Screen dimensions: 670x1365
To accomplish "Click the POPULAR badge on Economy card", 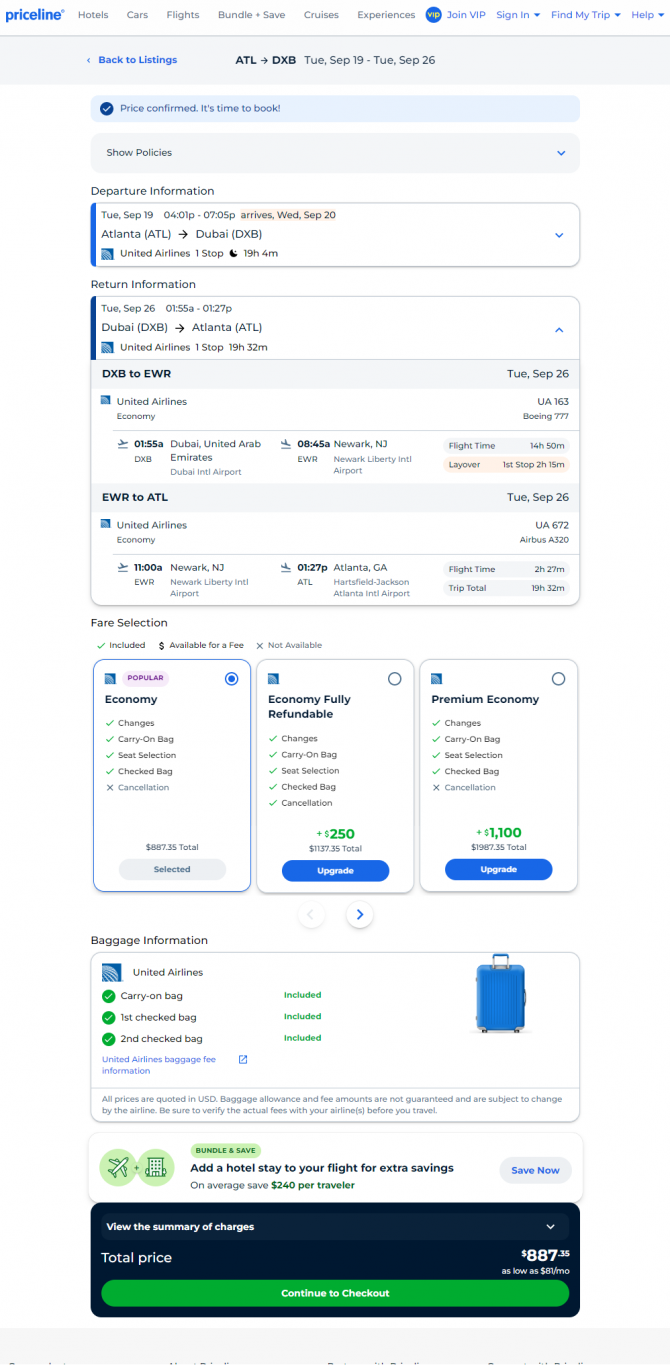I will [146, 678].
